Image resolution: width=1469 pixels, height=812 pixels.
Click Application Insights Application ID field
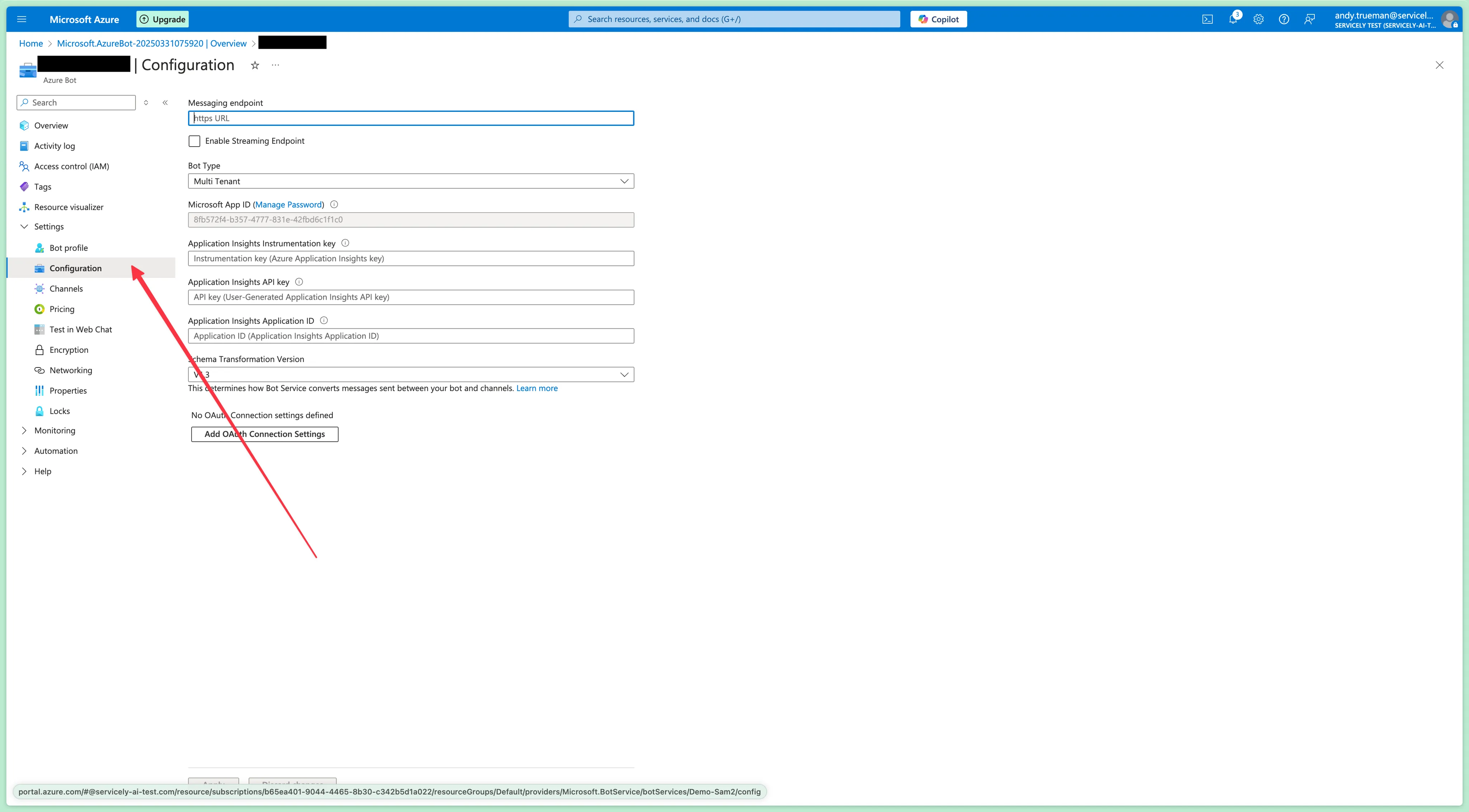click(411, 336)
